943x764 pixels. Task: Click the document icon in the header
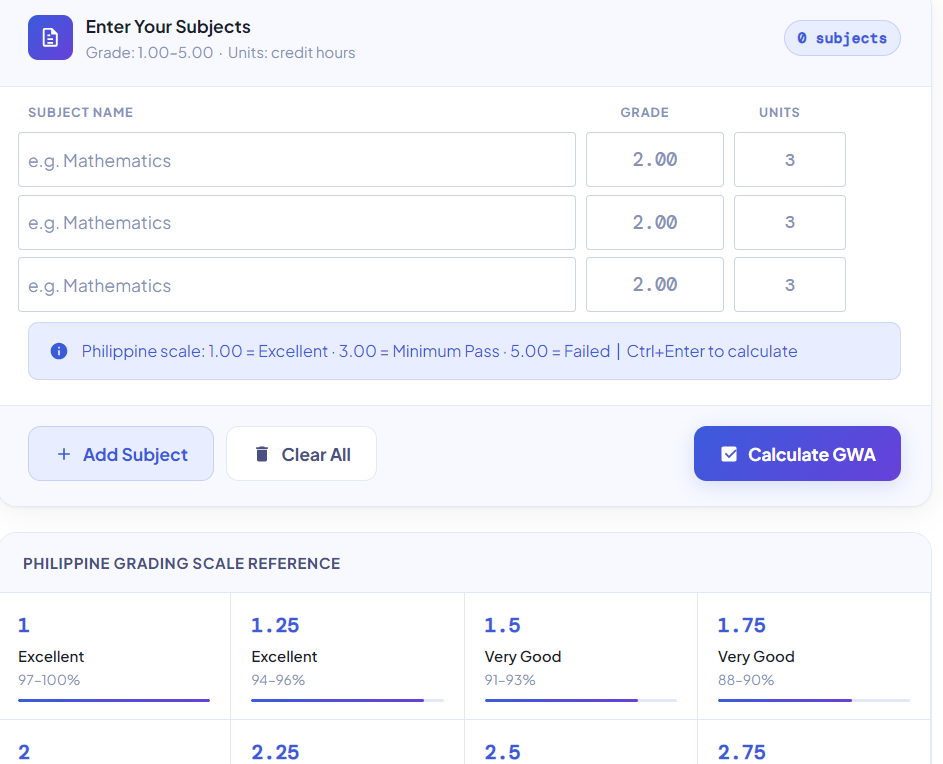[x=50, y=37]
